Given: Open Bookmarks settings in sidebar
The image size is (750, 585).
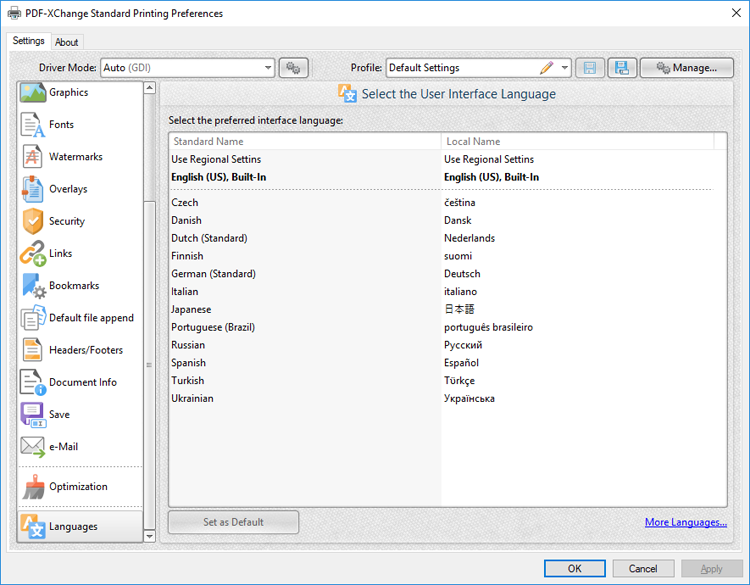Looking at the screenshot, I should pos(74,286).
